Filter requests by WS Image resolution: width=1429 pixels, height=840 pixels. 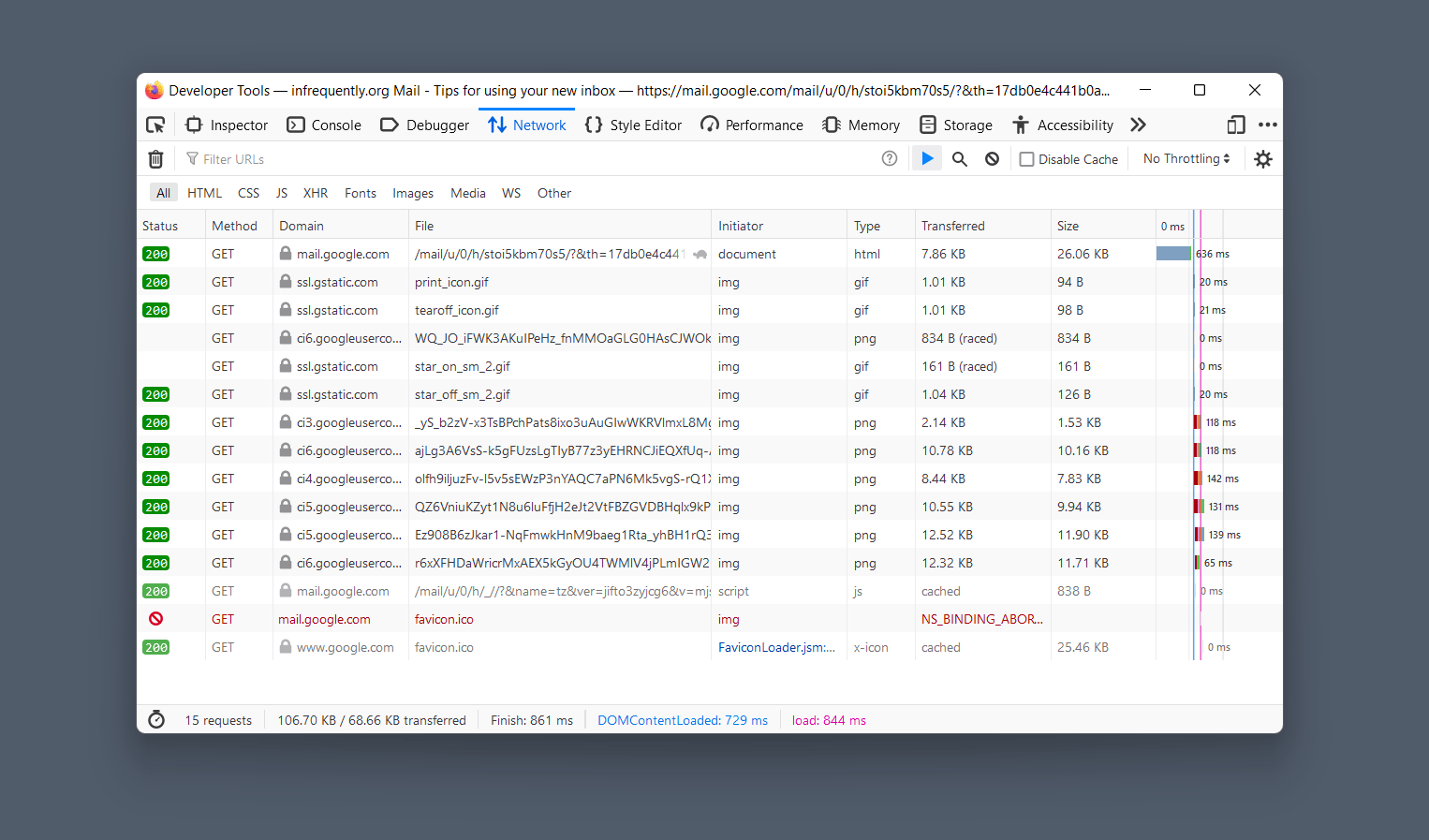(511, 193)
